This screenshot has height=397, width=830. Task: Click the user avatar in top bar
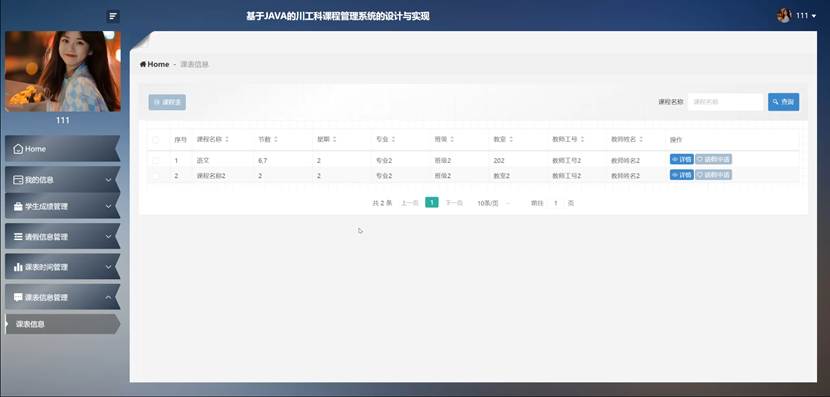tap(784, 16)
